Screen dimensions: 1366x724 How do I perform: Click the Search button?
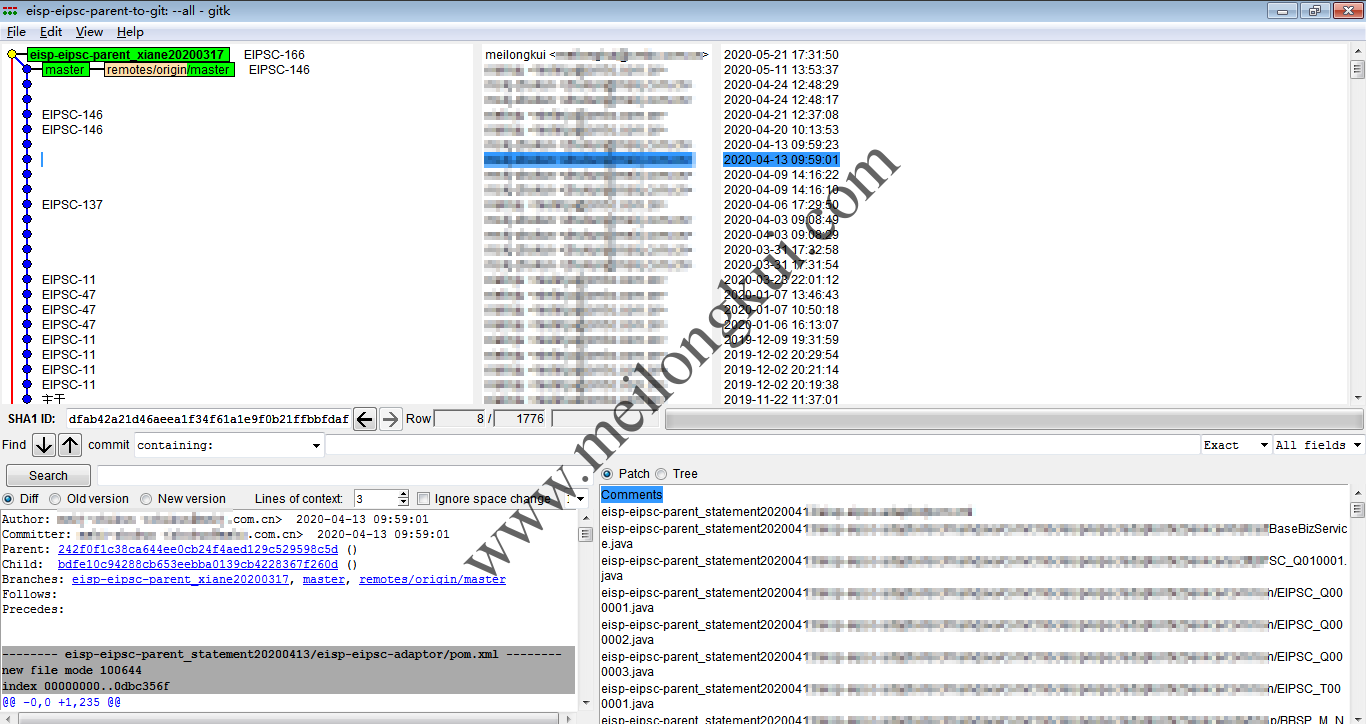(x=48, y=476)
